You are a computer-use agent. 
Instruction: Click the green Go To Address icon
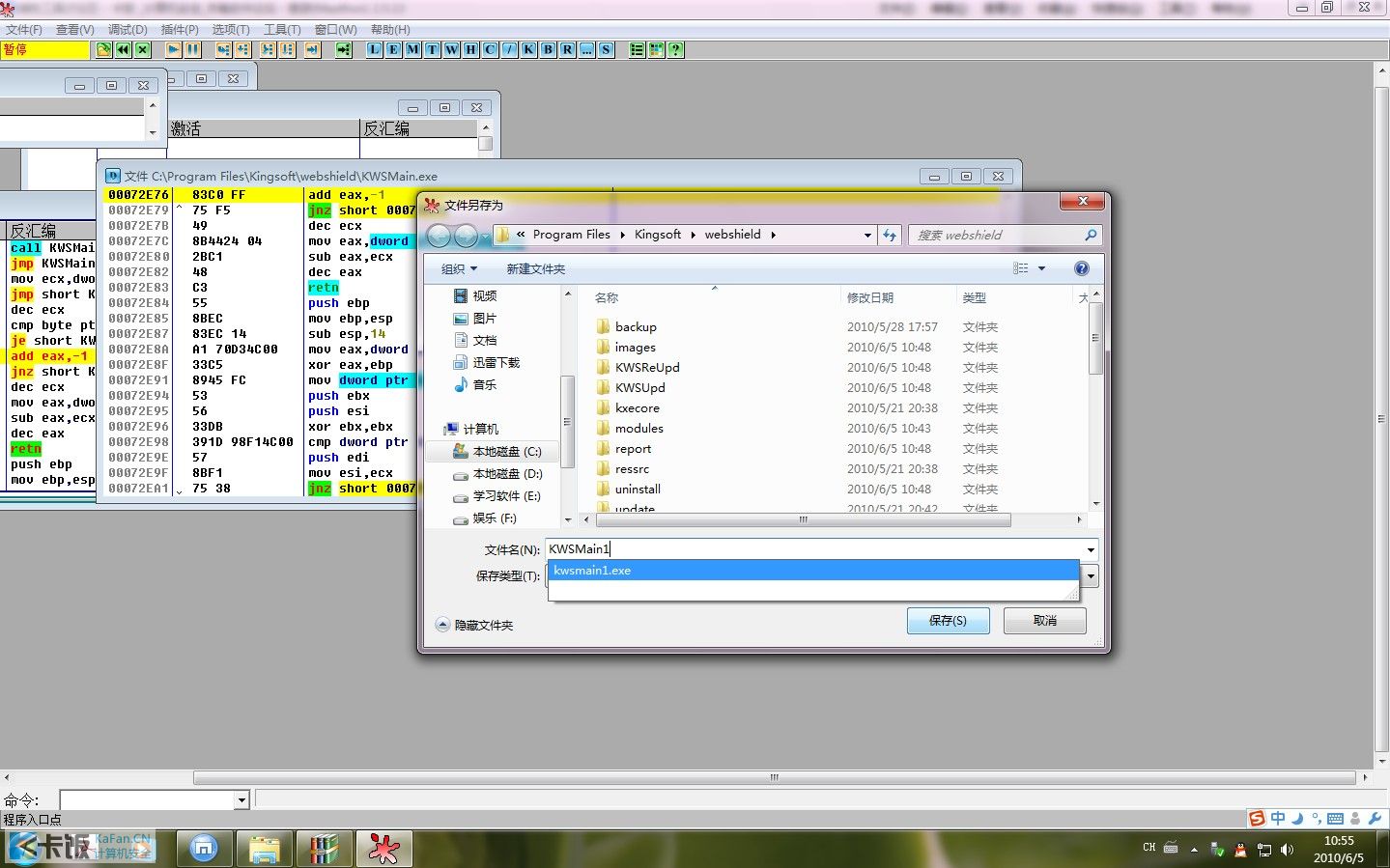click(343, 49)
